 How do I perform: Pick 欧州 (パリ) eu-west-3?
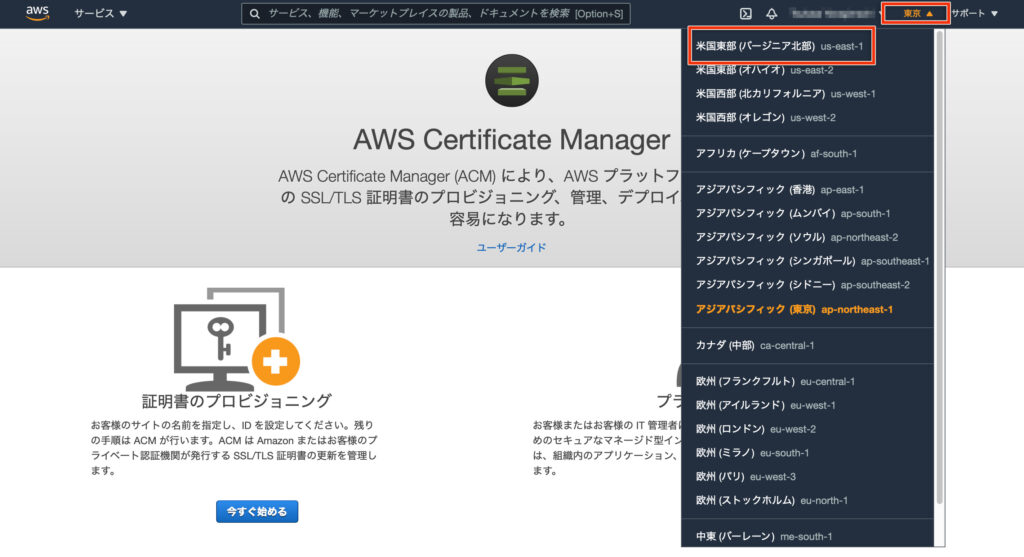pyautogui.click(x=745, y=477)
